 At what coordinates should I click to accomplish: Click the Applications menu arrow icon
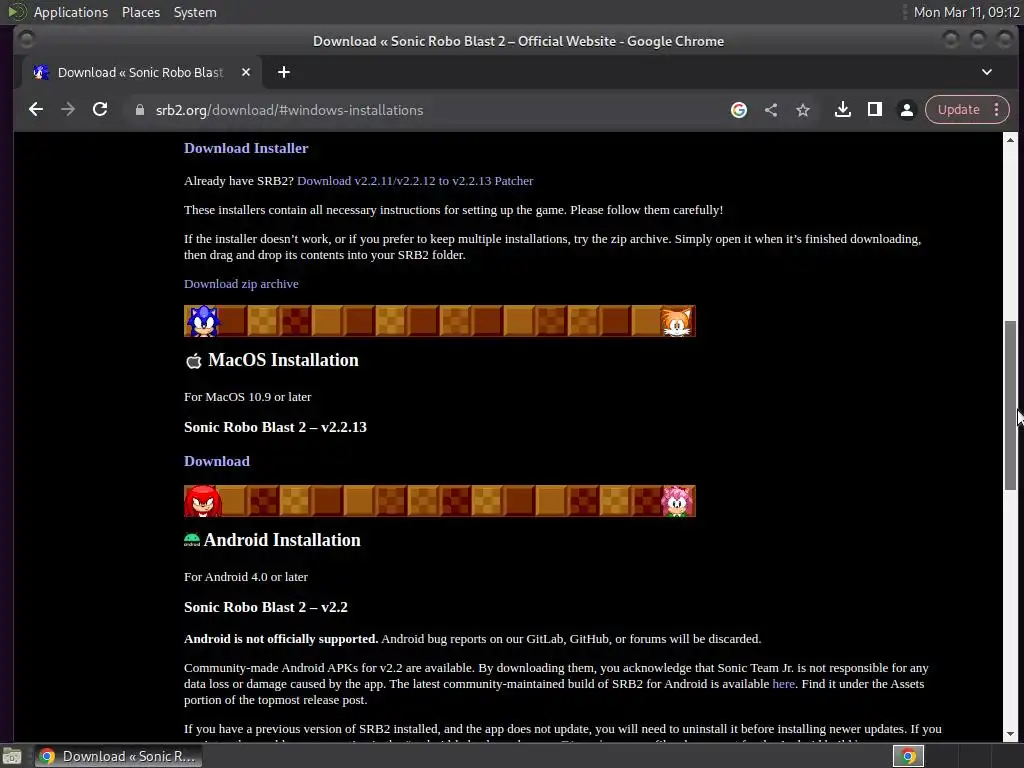17,12
